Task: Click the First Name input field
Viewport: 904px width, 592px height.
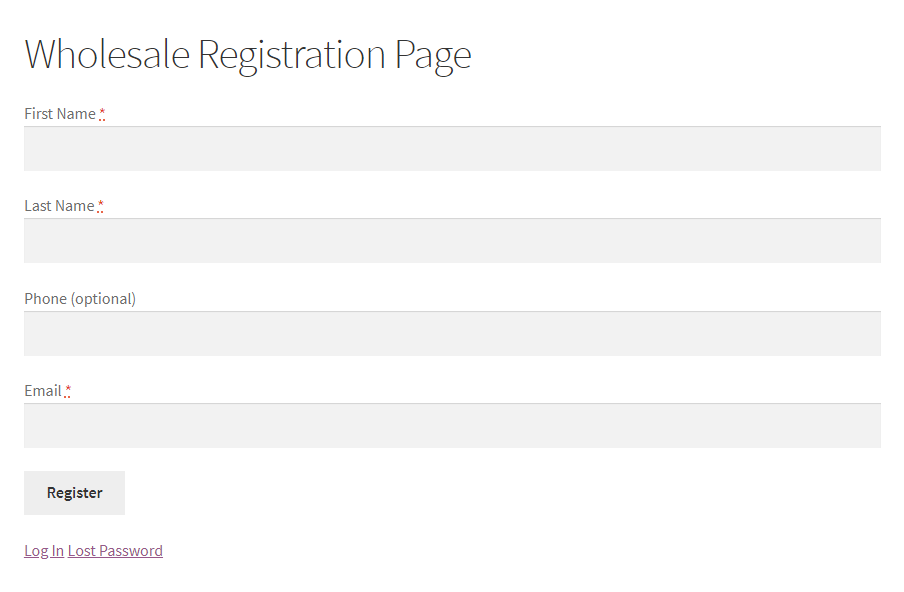Action: tap(452, 149)
